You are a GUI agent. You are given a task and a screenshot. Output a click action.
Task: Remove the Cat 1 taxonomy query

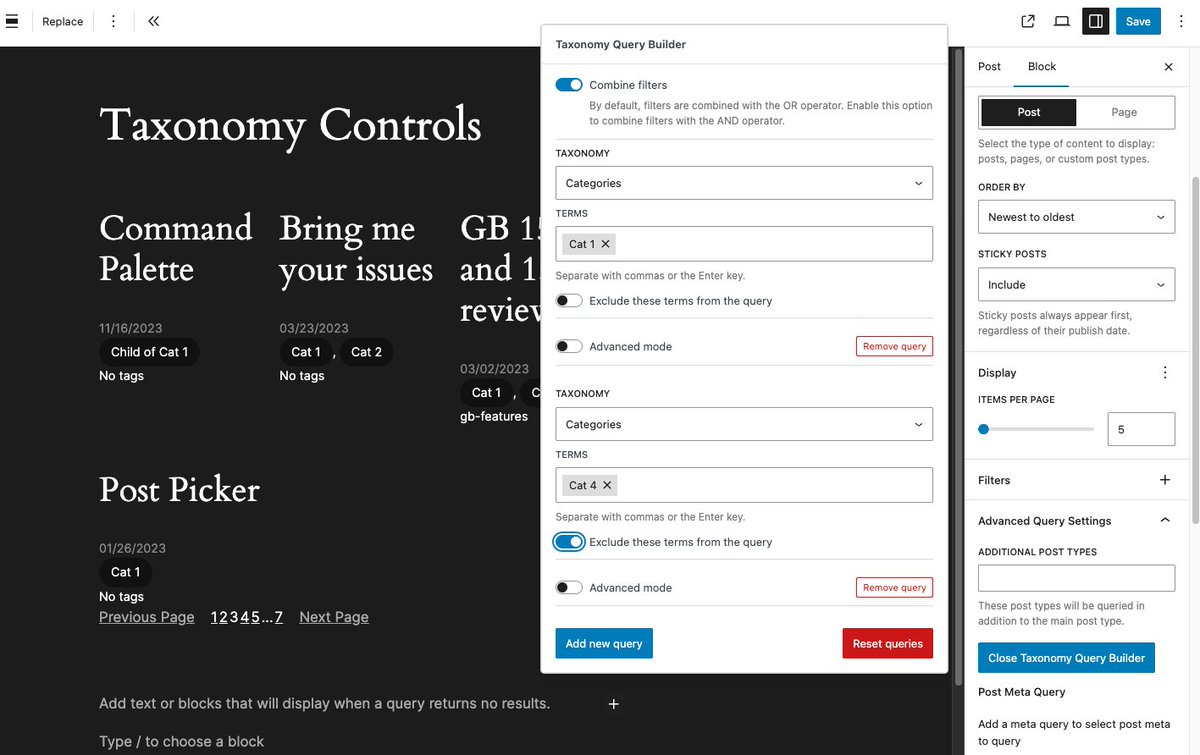tap(894, 346)
